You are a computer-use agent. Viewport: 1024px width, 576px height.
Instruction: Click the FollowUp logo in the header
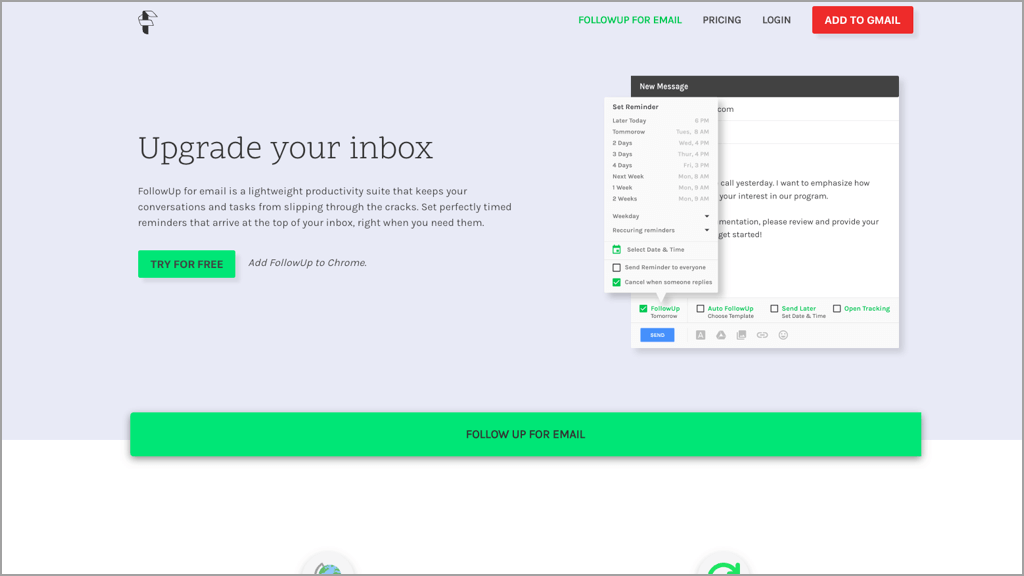[148, 22]
